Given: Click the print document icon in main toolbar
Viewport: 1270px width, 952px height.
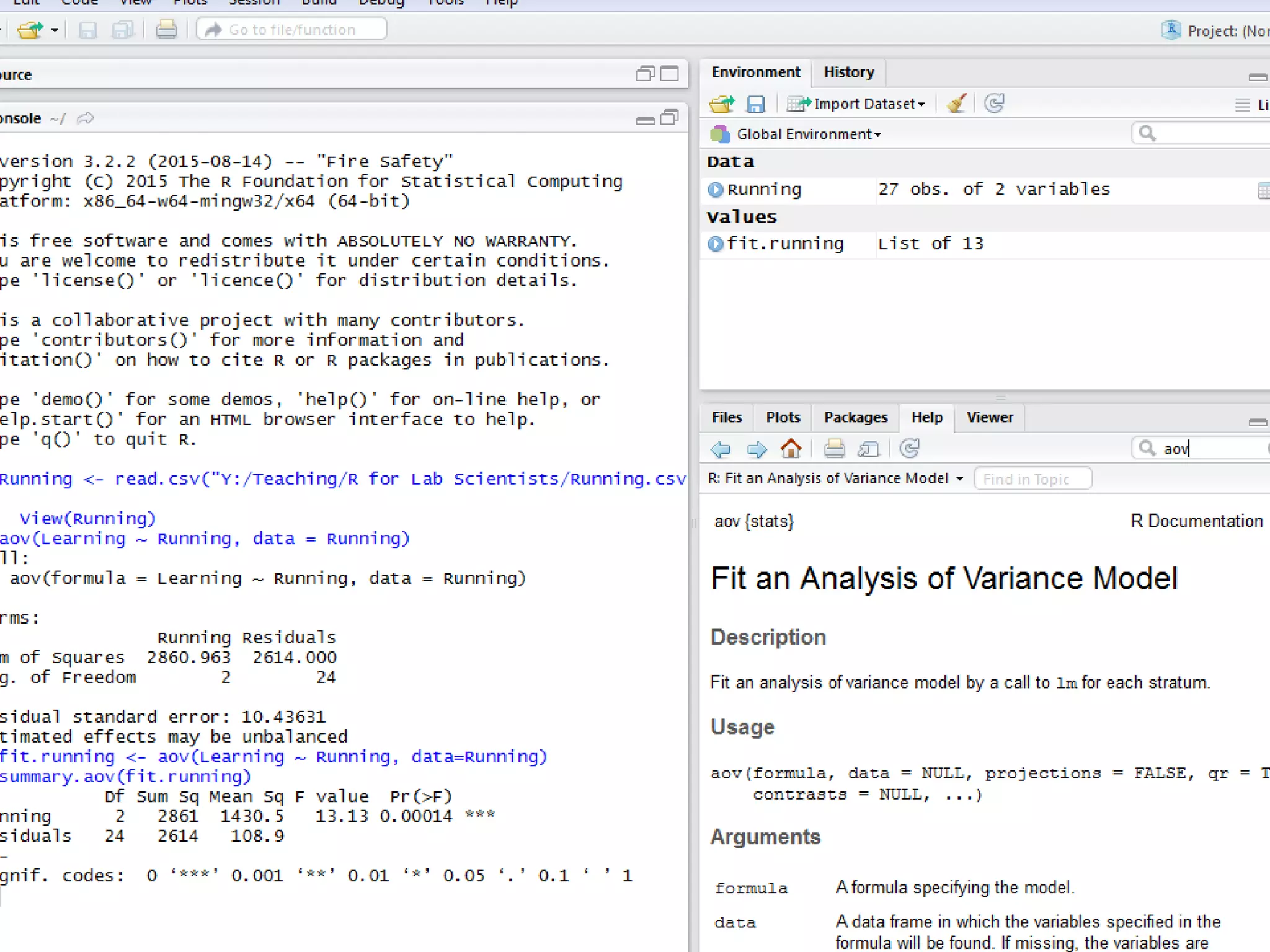Looking at the screenshot, I should [x=166, y=30].
